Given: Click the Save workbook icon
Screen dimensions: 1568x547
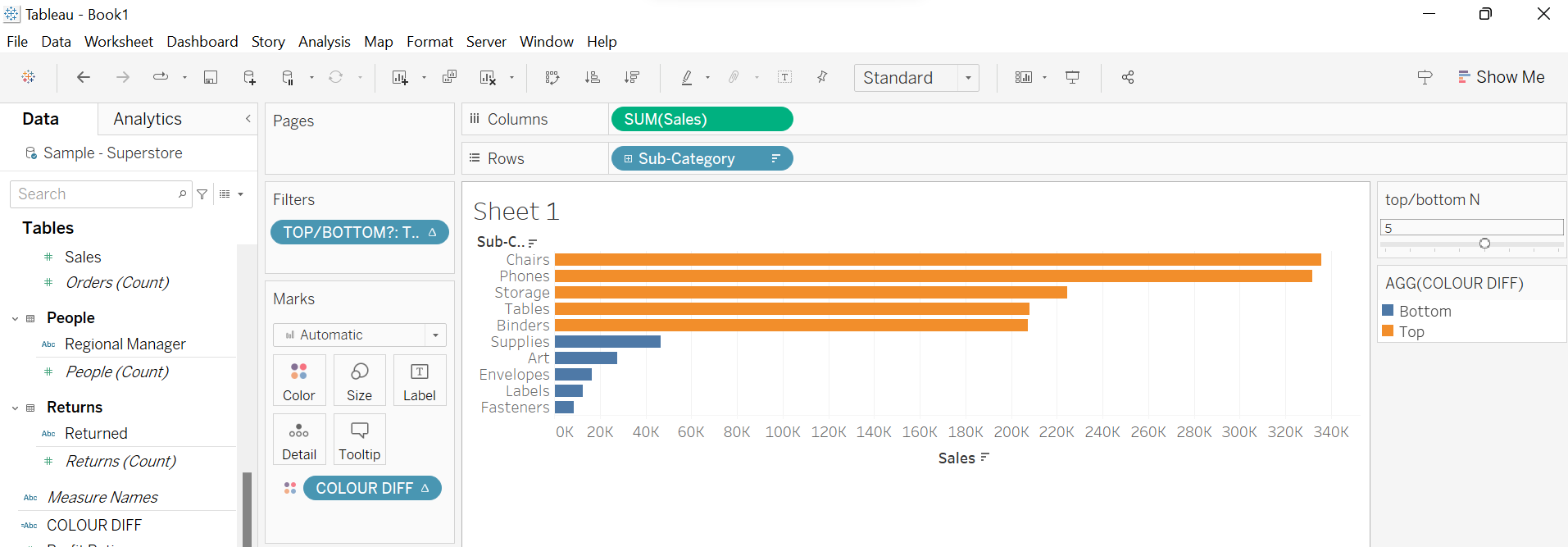Looking at the screenshot, I should pyautogui.click(x=211, y=77).
